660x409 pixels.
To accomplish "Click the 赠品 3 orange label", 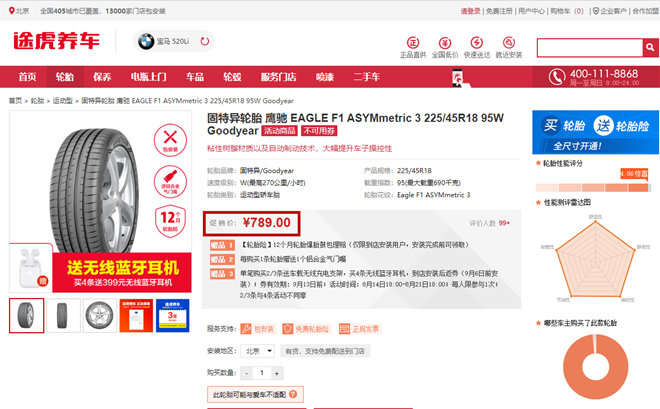I will coord(222,274).
